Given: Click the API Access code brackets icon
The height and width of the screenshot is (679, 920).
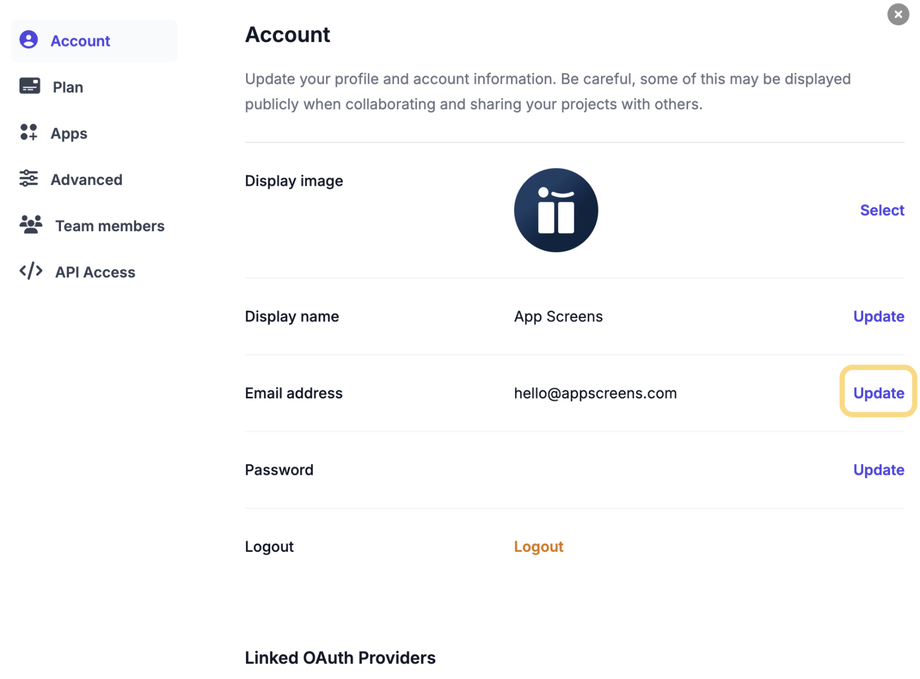Looking at the screenshot, I should pyautogui.click(x=31, y=271).
